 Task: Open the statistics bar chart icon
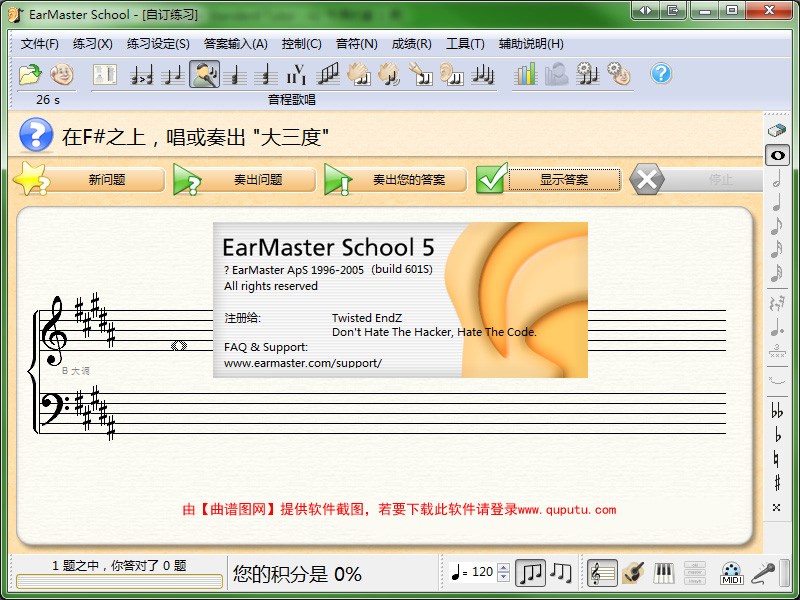(x=526, y=74)
